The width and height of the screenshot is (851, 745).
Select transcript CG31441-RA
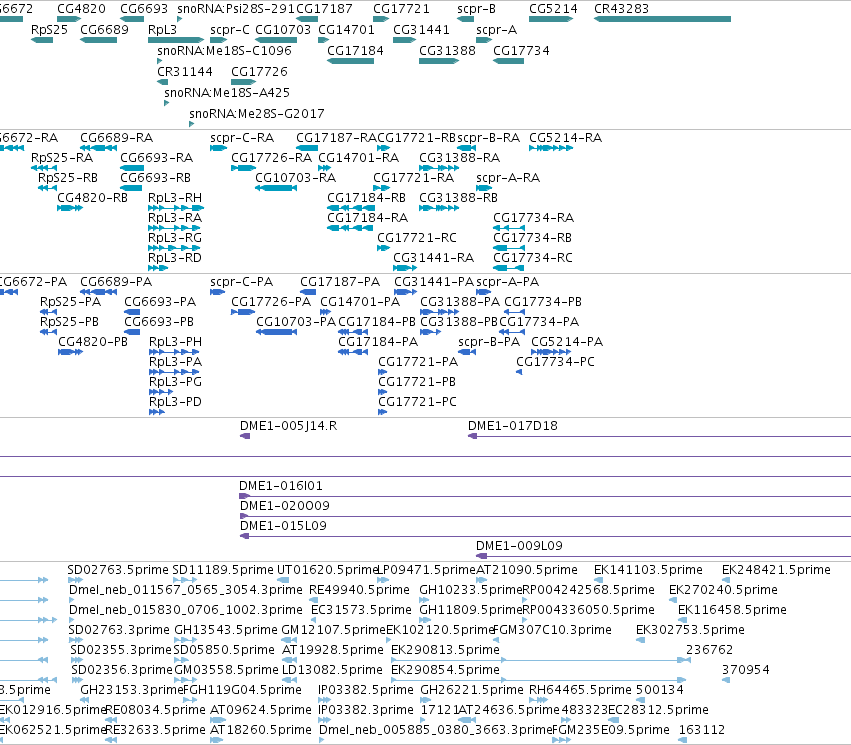coord(405,268)
